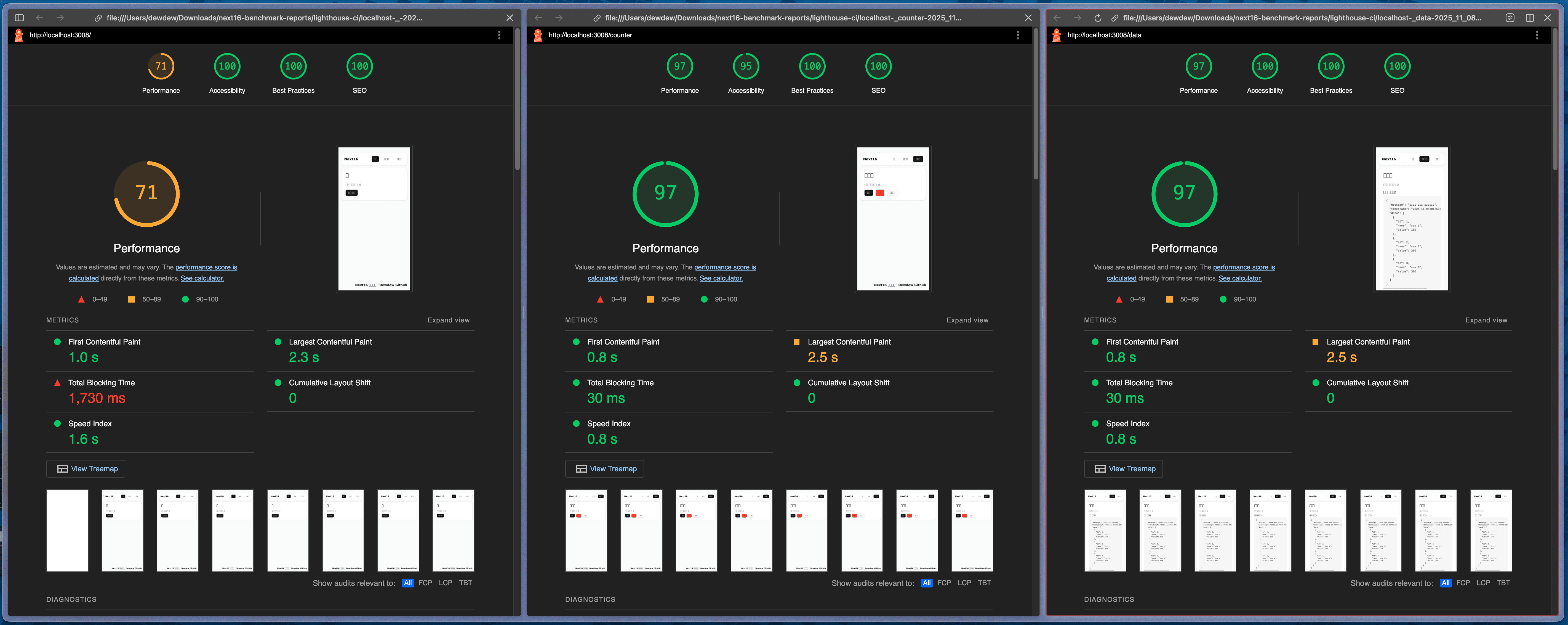Open the three-dot menu in the counter report
This screenshot has width=1568, height=625.
tap(1017, 35)
